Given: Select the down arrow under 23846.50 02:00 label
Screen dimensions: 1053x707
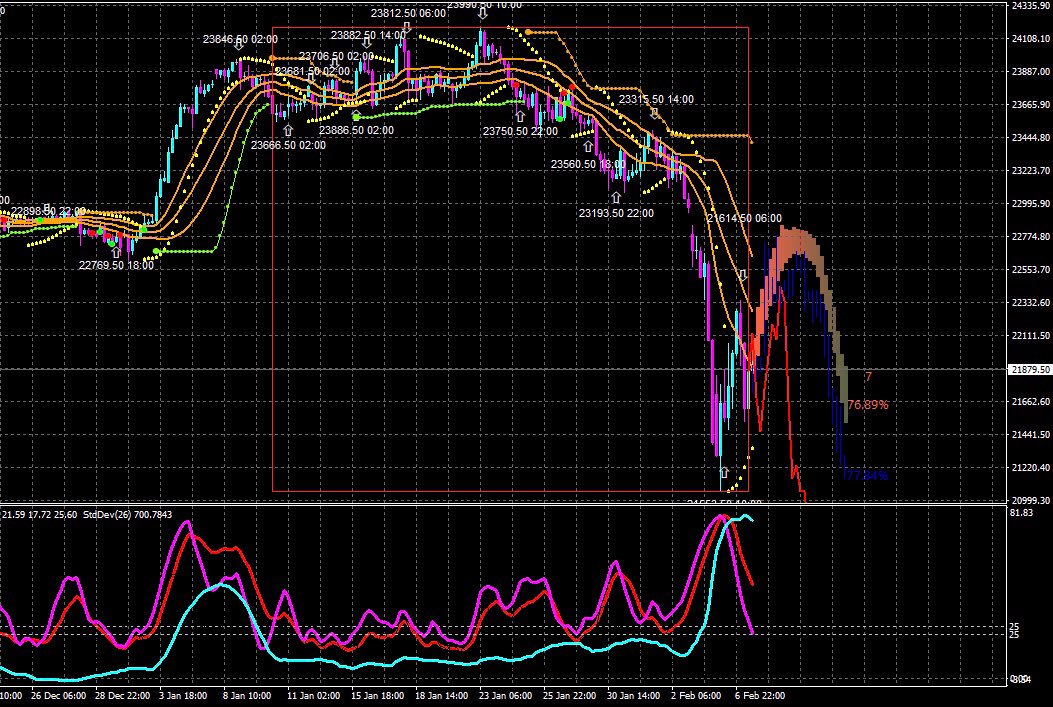Looking at the screenshot, I should [238, 44].
